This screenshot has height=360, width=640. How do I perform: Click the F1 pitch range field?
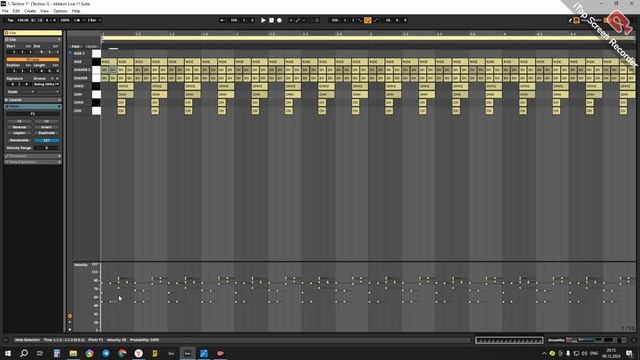coord(33,114)
